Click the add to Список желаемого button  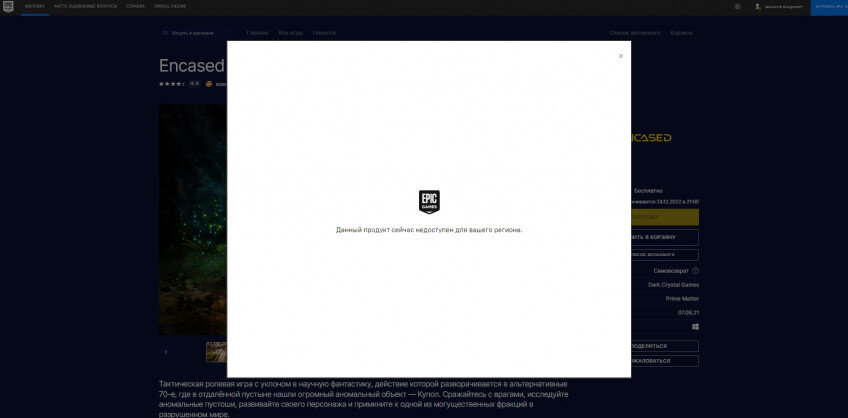tap(665, 255)
